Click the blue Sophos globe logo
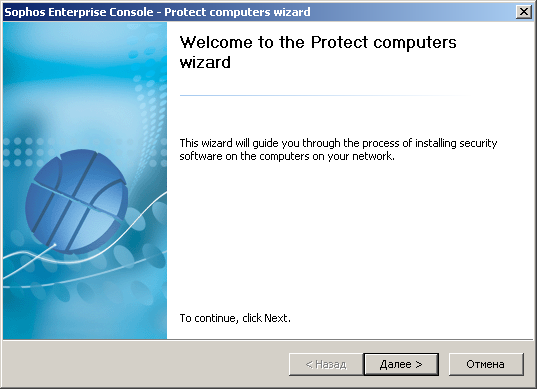The image size is (537, 389). [76, 201]
